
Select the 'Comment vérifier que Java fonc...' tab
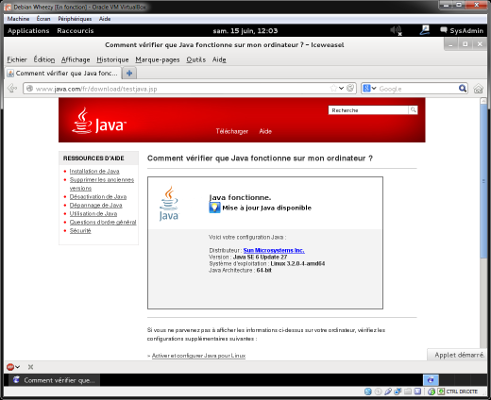[x=63, y=73]
